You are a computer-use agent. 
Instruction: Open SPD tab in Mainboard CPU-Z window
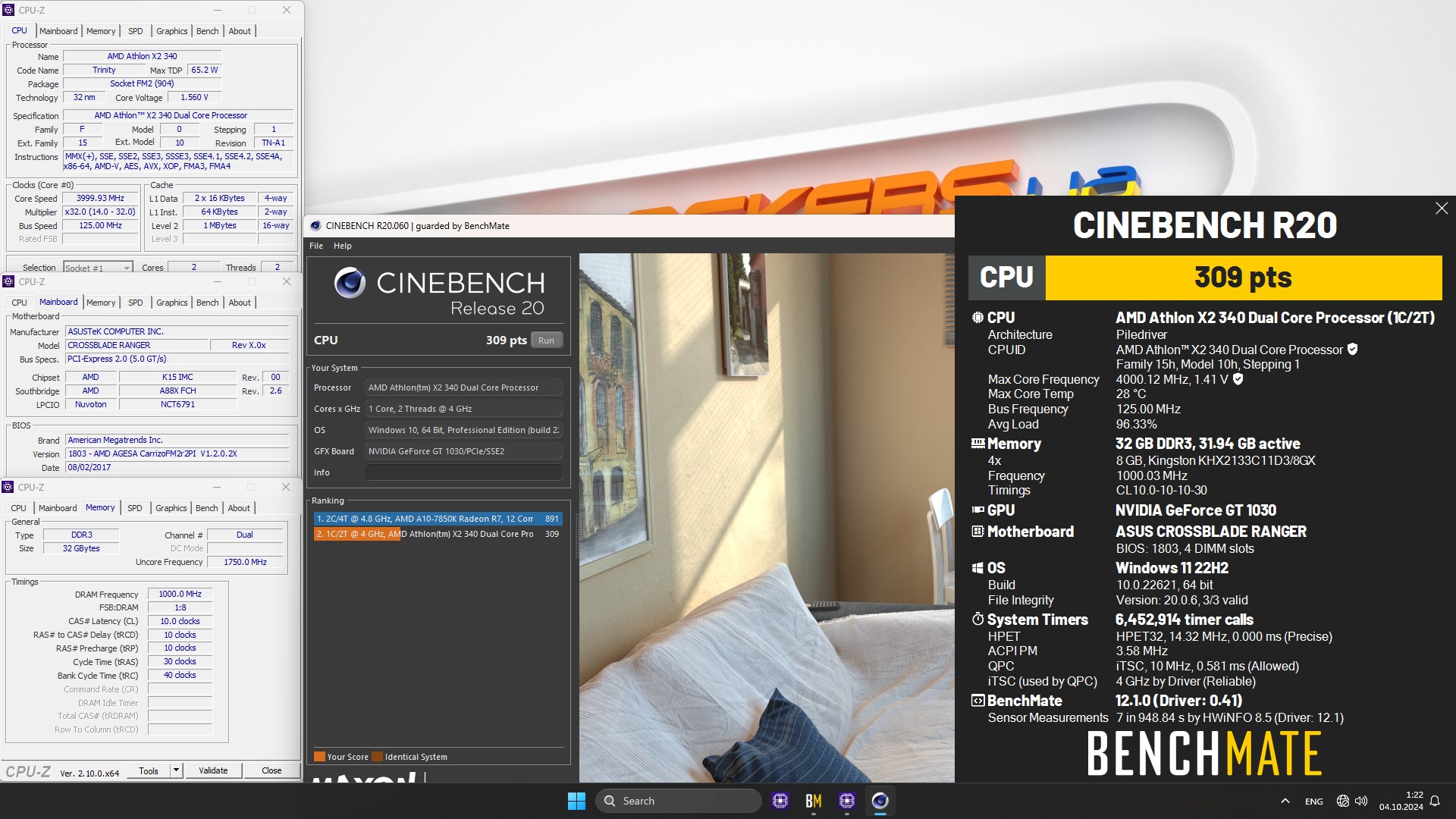point(136,303)
